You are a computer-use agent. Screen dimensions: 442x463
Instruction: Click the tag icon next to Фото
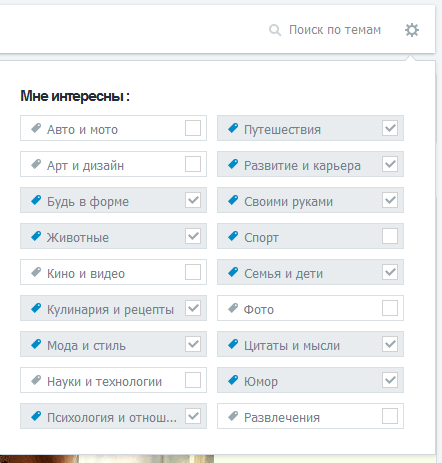coord(233,308)
